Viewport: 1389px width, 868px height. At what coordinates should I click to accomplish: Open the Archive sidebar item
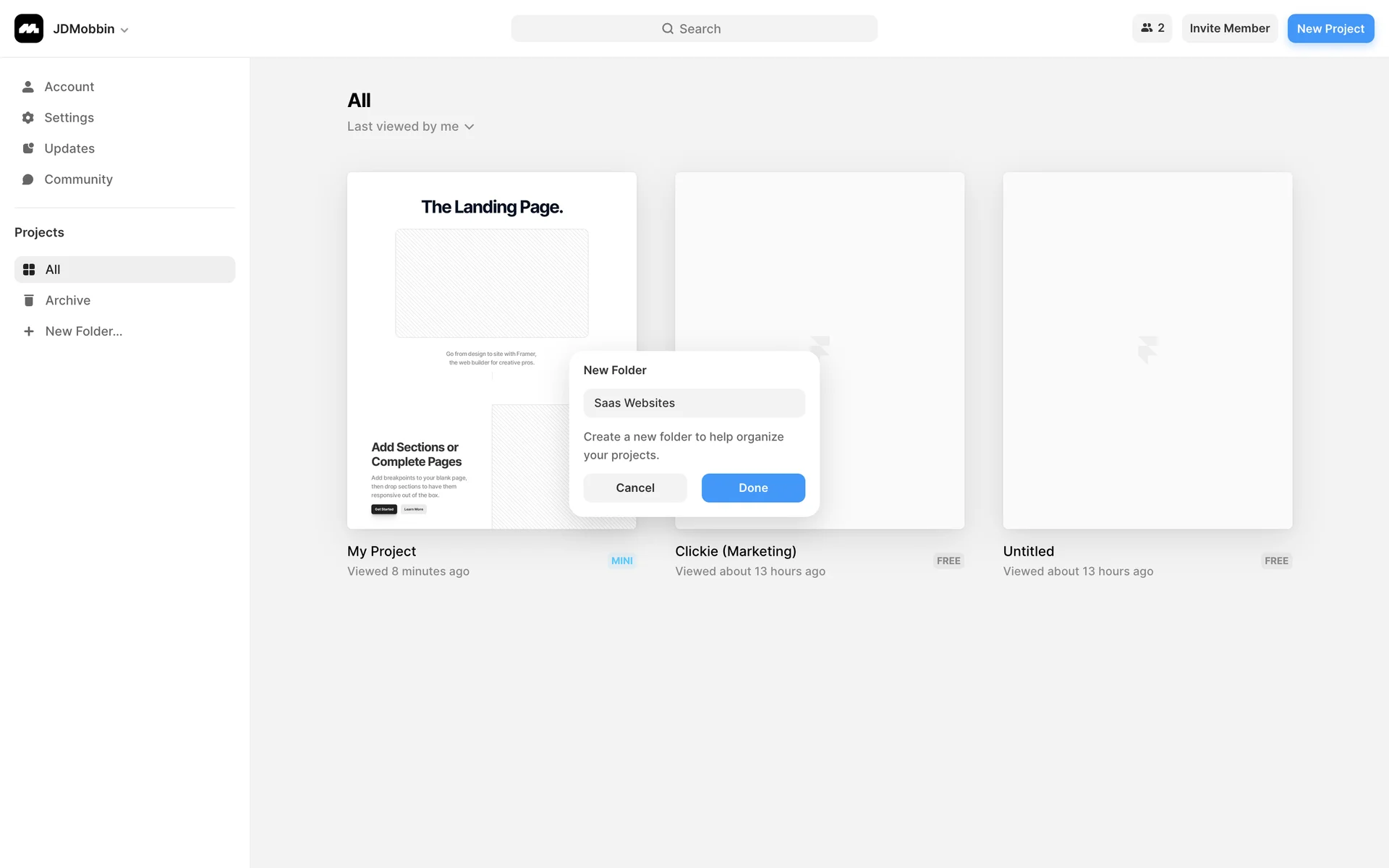pyautogui.click(x=68, y=300)
